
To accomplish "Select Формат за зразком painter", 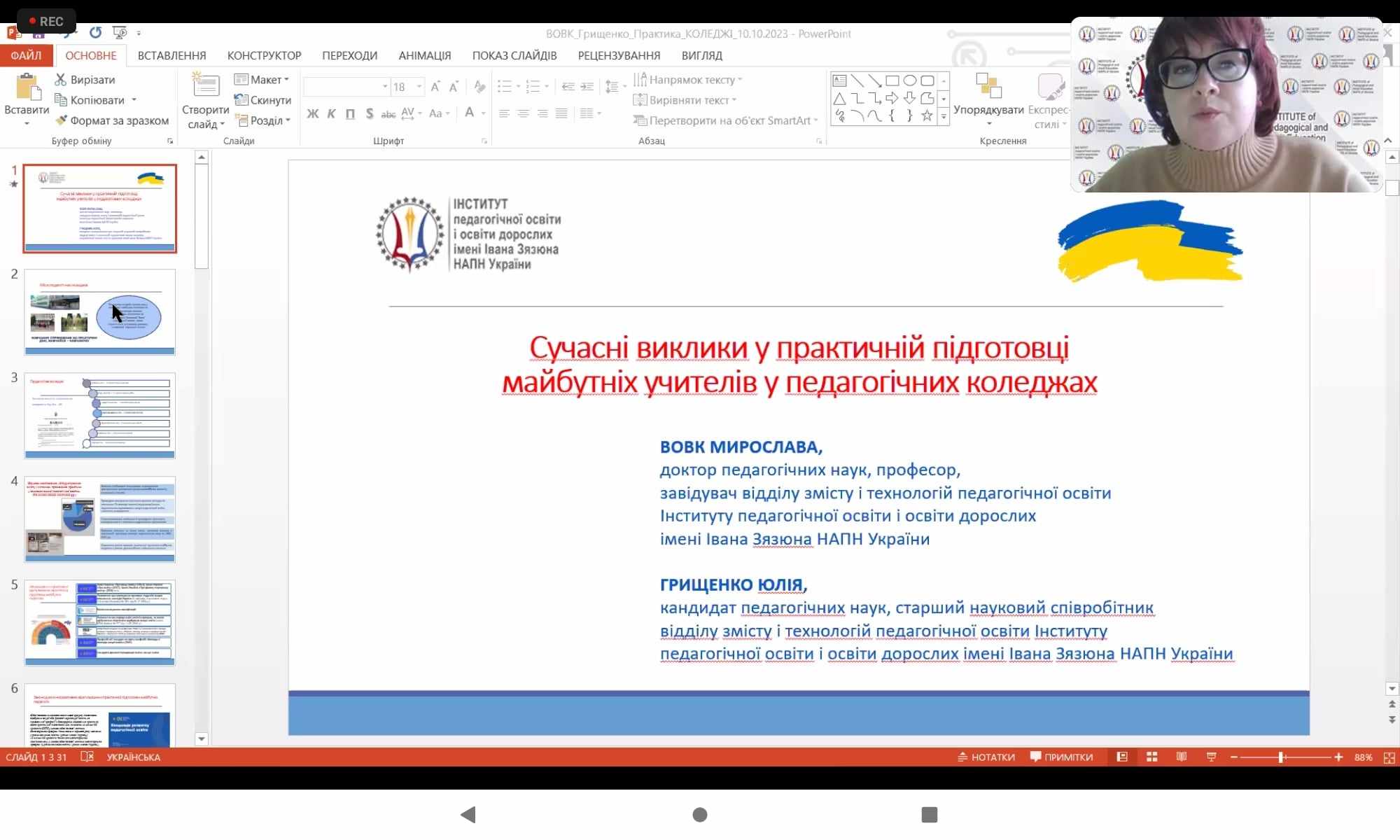I will pyautogui.click(x=113, y=120).
